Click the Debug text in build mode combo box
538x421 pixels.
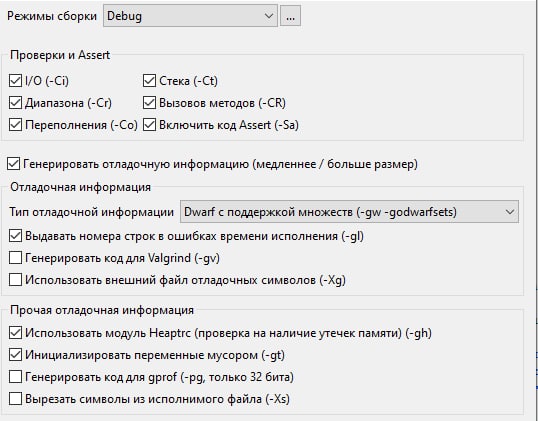124,16
